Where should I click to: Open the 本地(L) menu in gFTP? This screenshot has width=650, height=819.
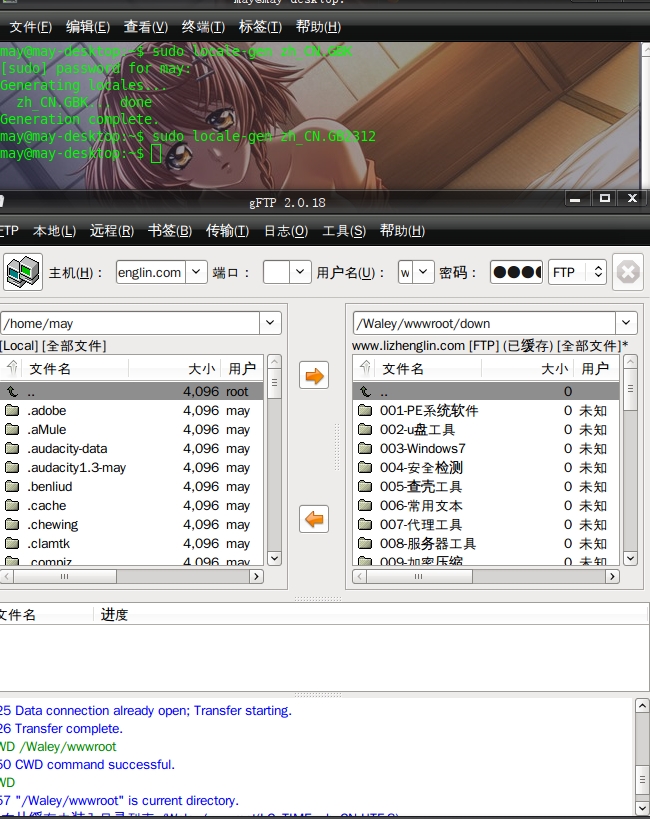pyautogui.click(x=54, y=230)
